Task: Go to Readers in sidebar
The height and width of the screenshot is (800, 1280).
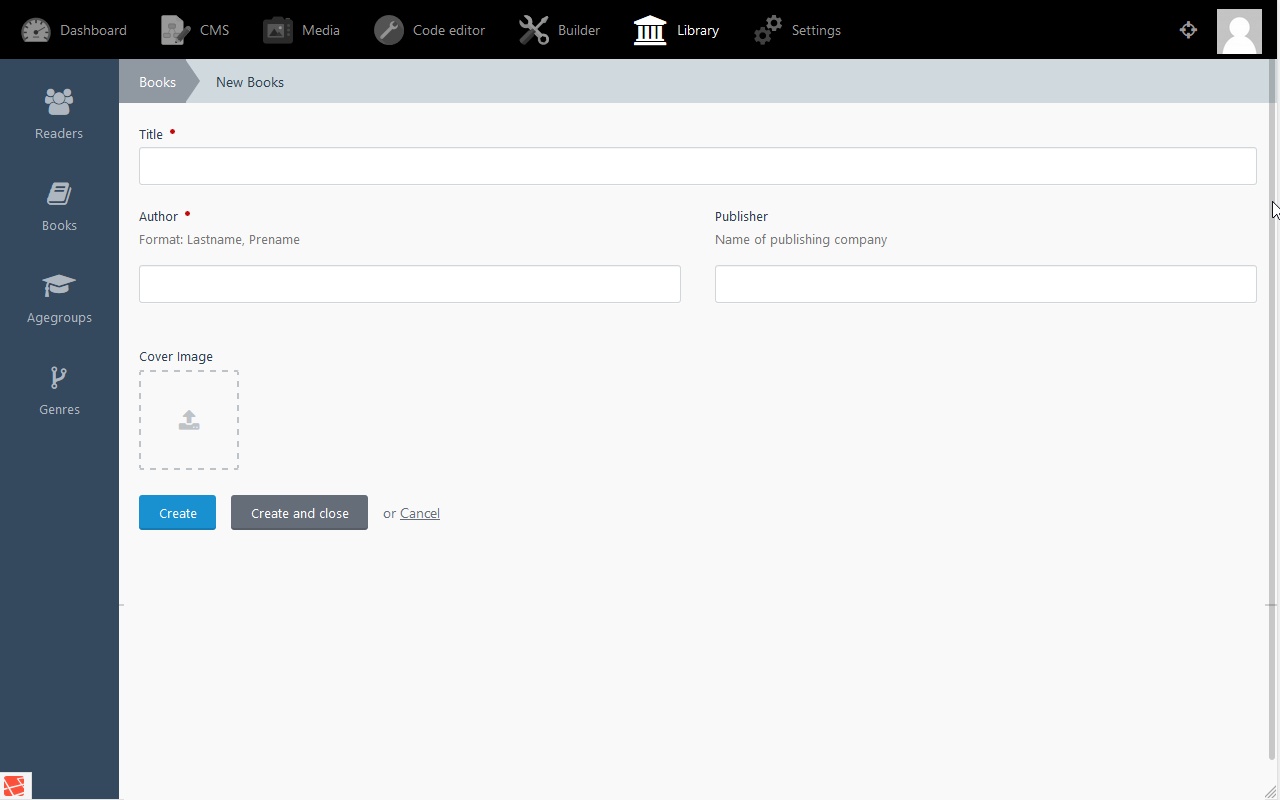Action: click(x=59, y=114)
